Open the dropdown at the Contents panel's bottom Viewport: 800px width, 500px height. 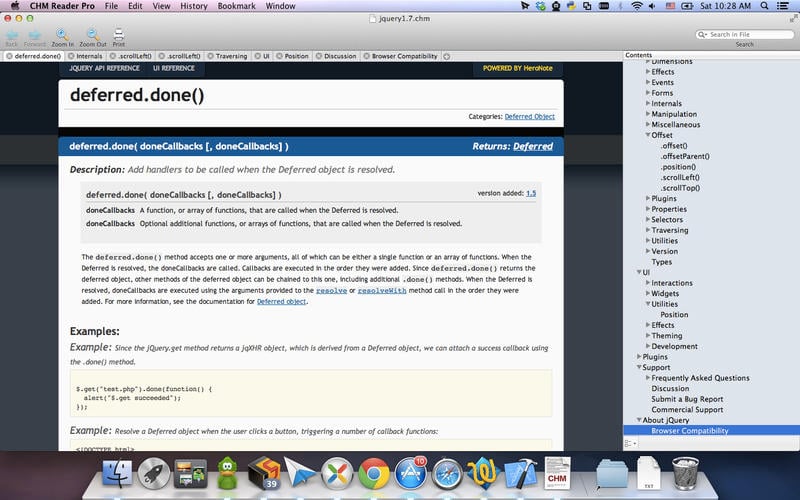click(631, 444)
